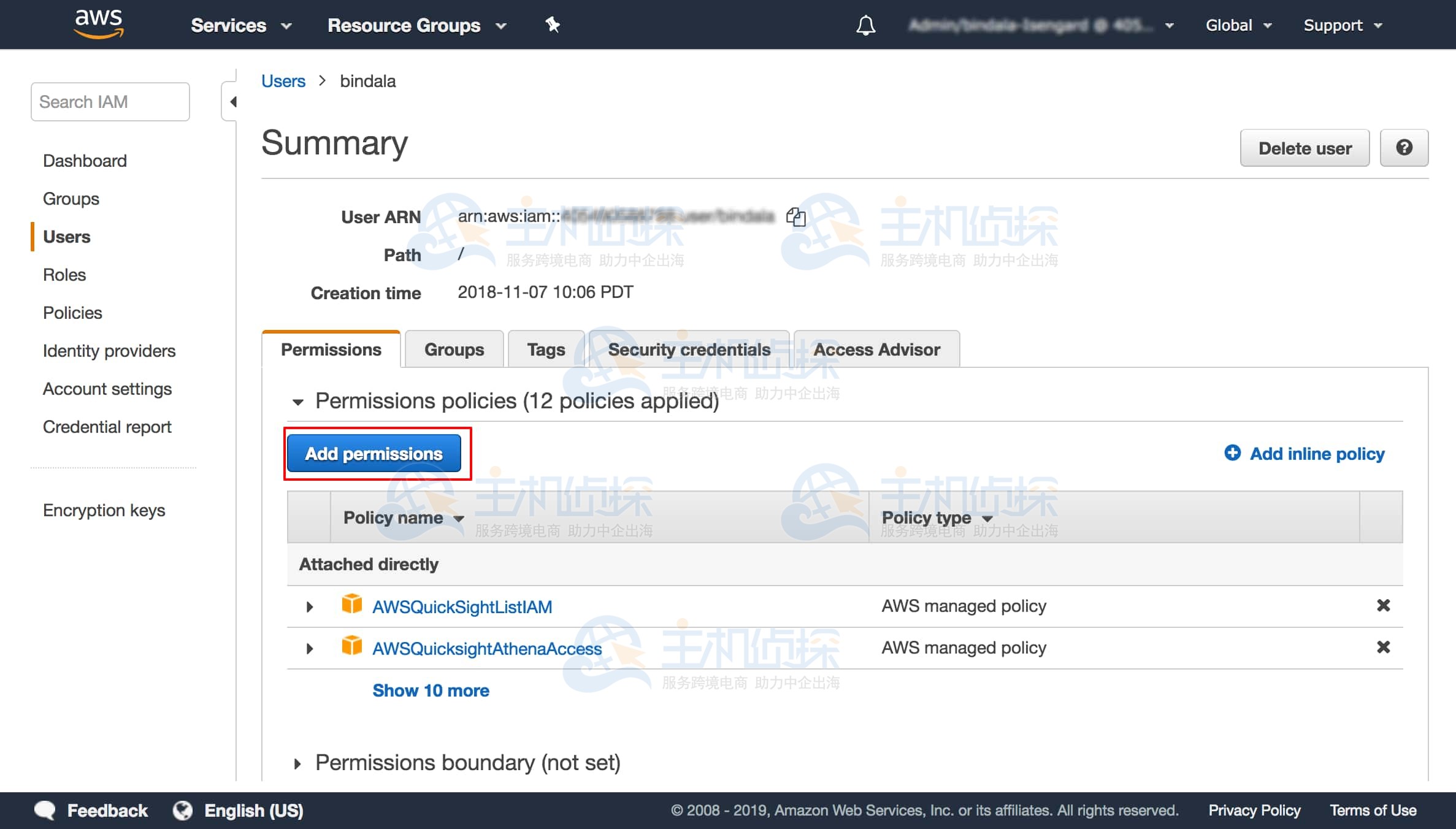Image resolution: width=1456 pixels, height=829 pixels.
Task: Sort by the Policy name column header
Action: point(403,518)
